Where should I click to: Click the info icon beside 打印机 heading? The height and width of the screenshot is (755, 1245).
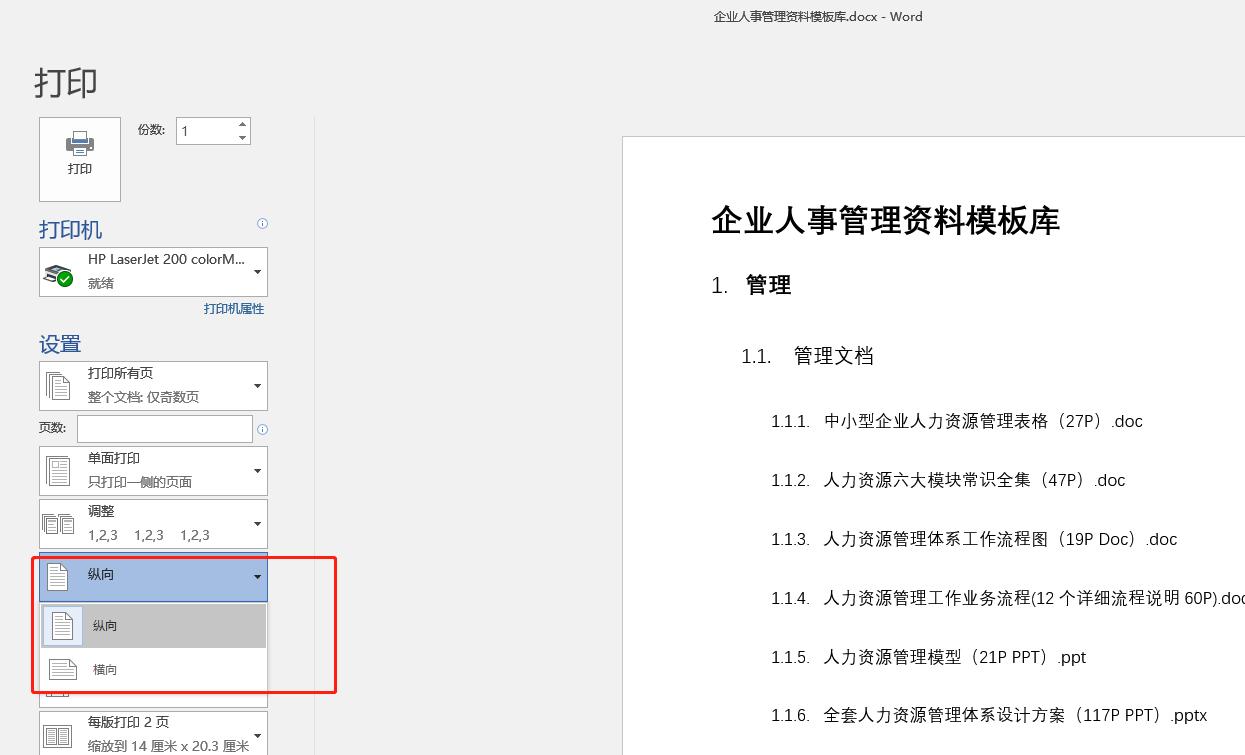[x=262, y=223]
